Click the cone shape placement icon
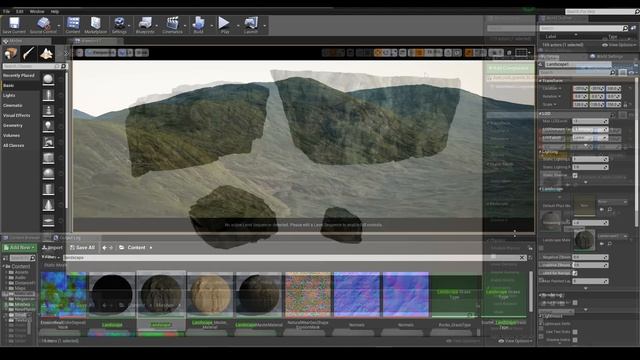The image size is (640, 360). (x=48, y=205)
